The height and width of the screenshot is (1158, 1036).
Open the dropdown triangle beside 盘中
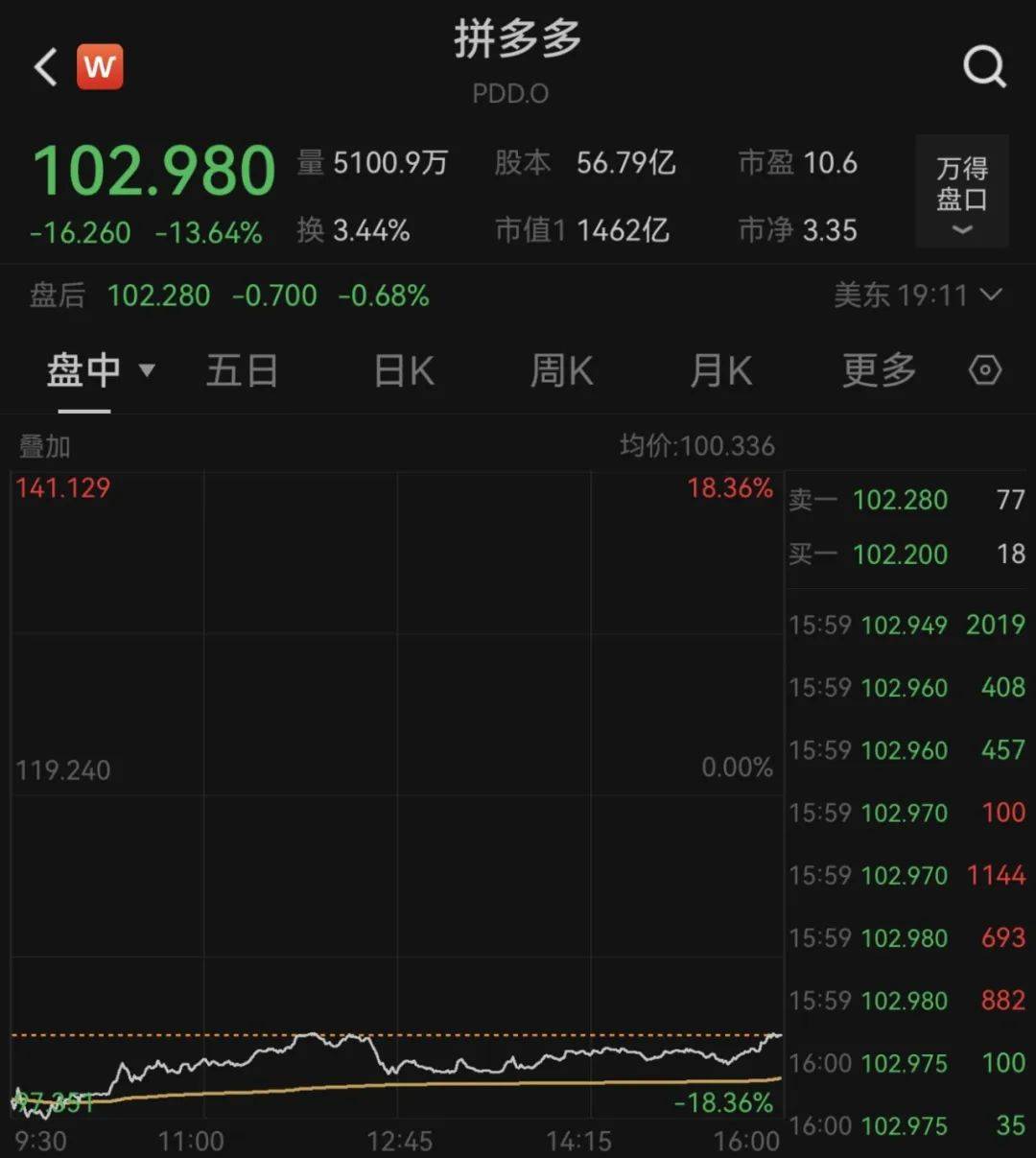[x=147, y=370]
